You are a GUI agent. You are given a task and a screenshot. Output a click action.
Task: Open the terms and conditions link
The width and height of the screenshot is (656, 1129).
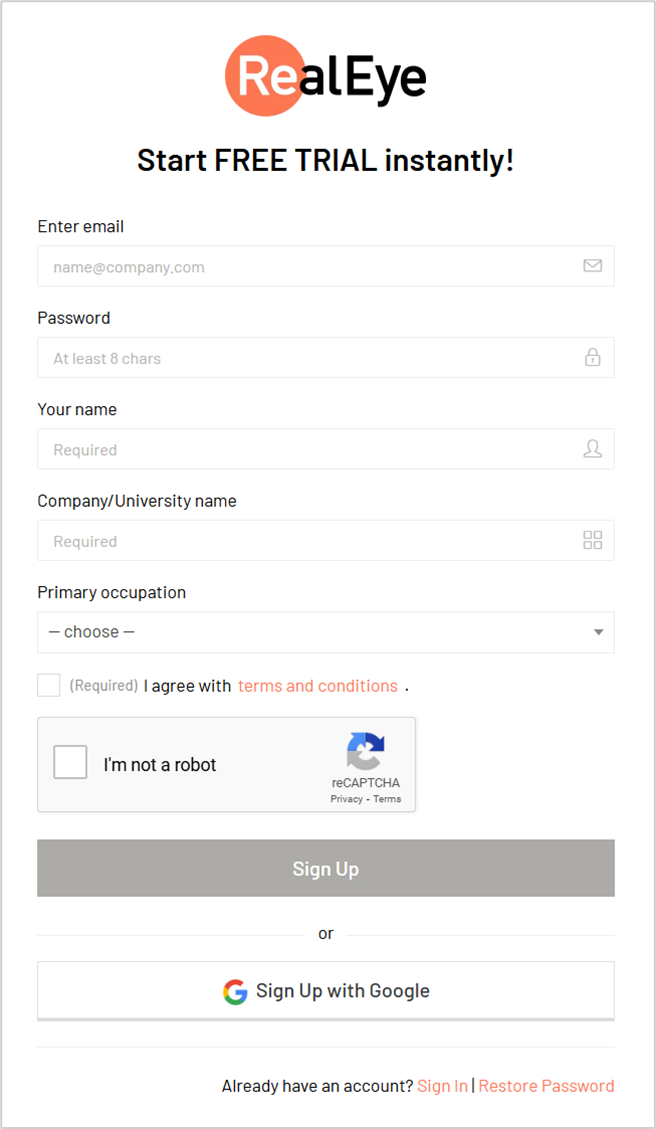coord(318,686)
